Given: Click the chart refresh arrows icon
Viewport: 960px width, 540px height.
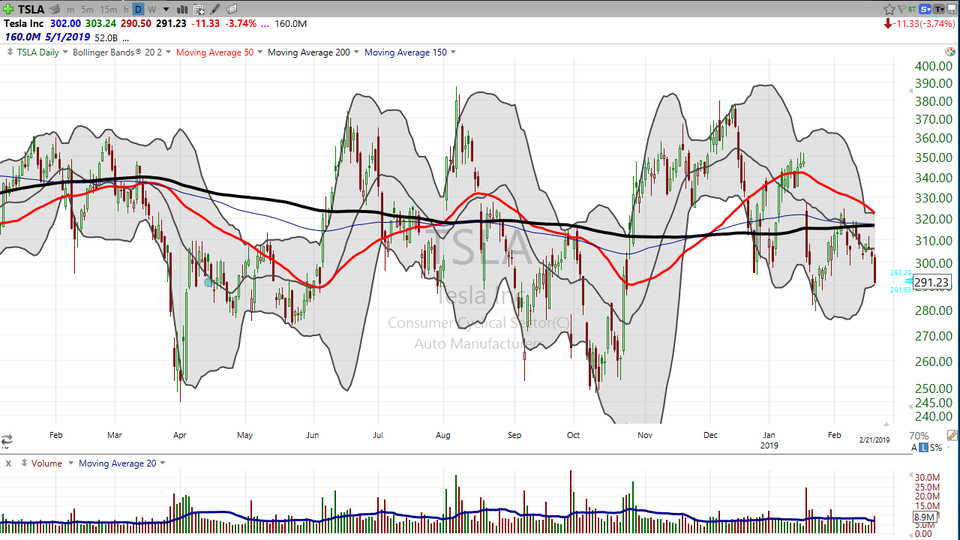Looking at the screenshot, I should [x=7, y=440].
